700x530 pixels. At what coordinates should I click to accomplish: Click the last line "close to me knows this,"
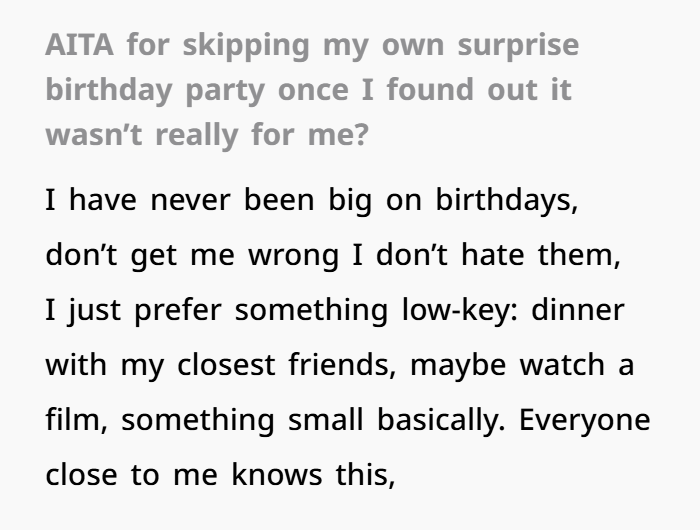click(220, 474)
